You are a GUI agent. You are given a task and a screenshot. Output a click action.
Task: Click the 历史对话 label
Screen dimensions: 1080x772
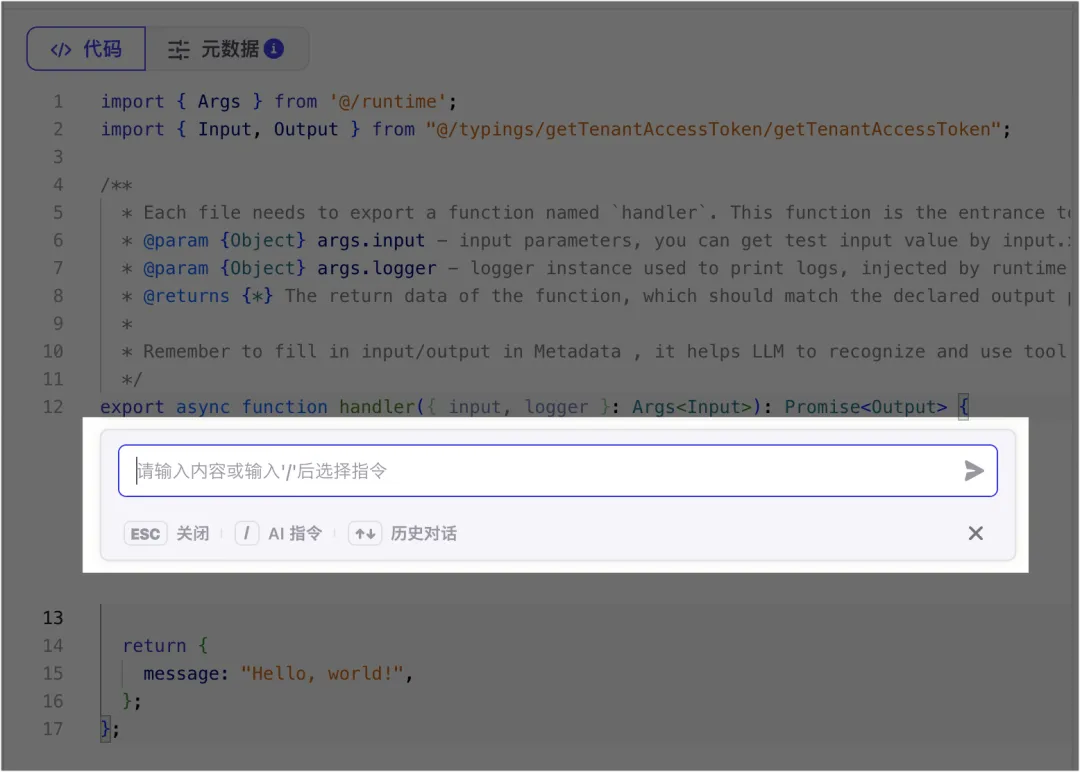(424, 534)
